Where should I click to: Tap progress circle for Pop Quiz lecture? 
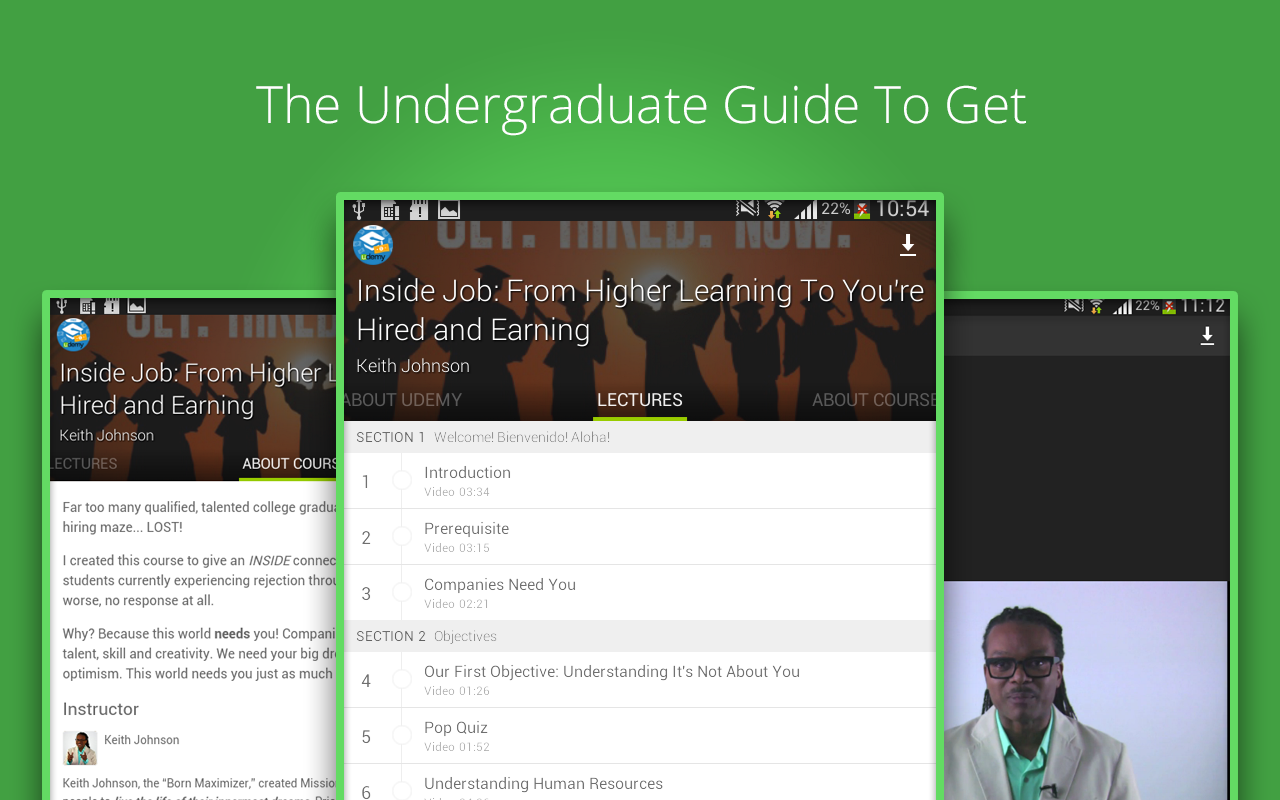(402, 736)
